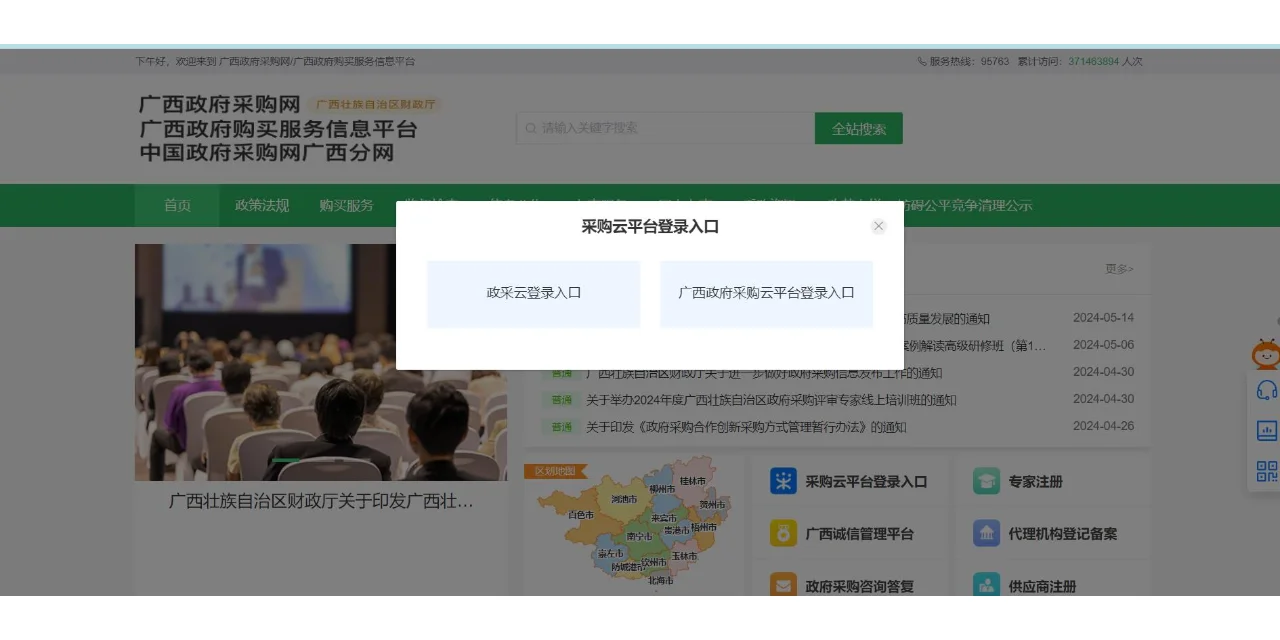Open the 政府采购咨询答复 envelope icon

click(786, 585)
